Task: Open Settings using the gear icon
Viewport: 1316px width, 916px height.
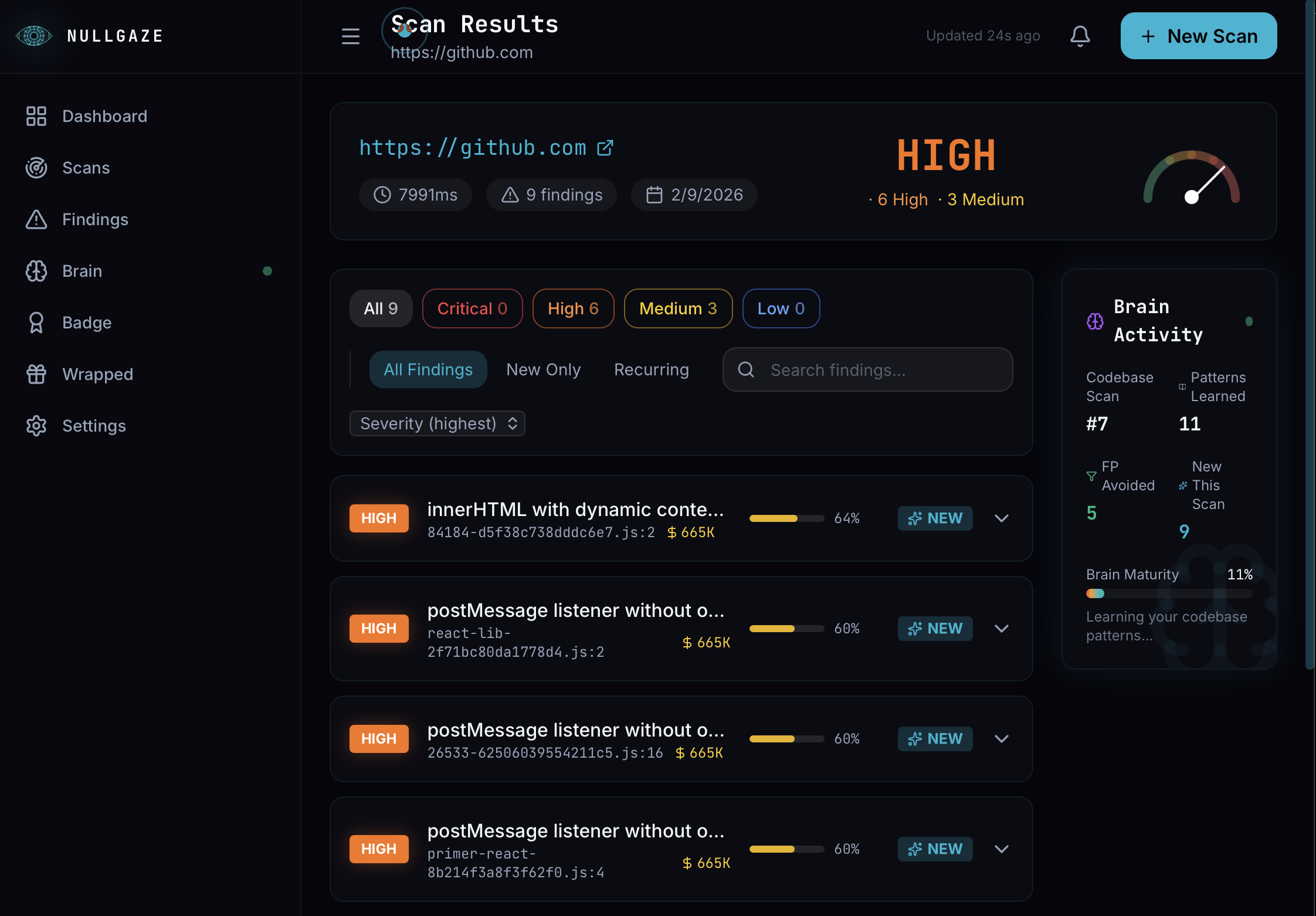Action: [36, 426]
